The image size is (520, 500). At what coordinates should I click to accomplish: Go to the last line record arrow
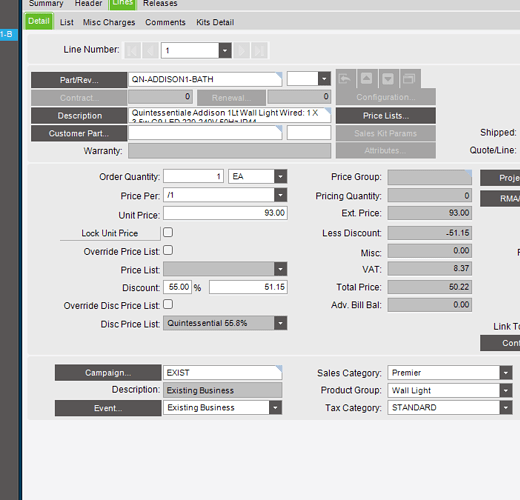click(x=259, y=51)
